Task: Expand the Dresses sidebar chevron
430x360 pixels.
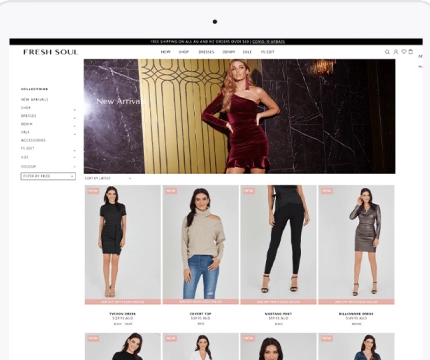Action: tap(75, 118)
